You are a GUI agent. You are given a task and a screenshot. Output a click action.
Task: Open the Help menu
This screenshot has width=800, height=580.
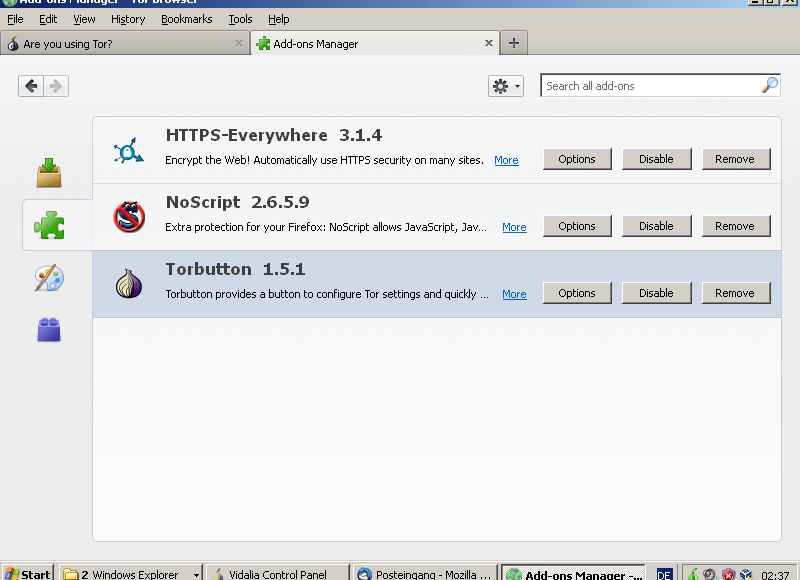[x=279, y=19]
